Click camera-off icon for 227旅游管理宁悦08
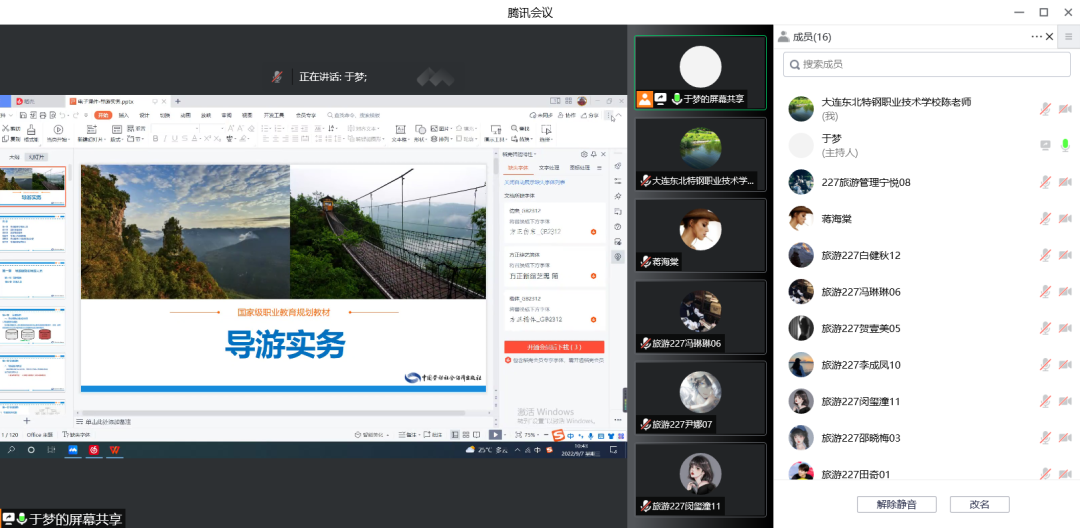The width and height of the screenshot is (1080, 528). point(1065,182)
